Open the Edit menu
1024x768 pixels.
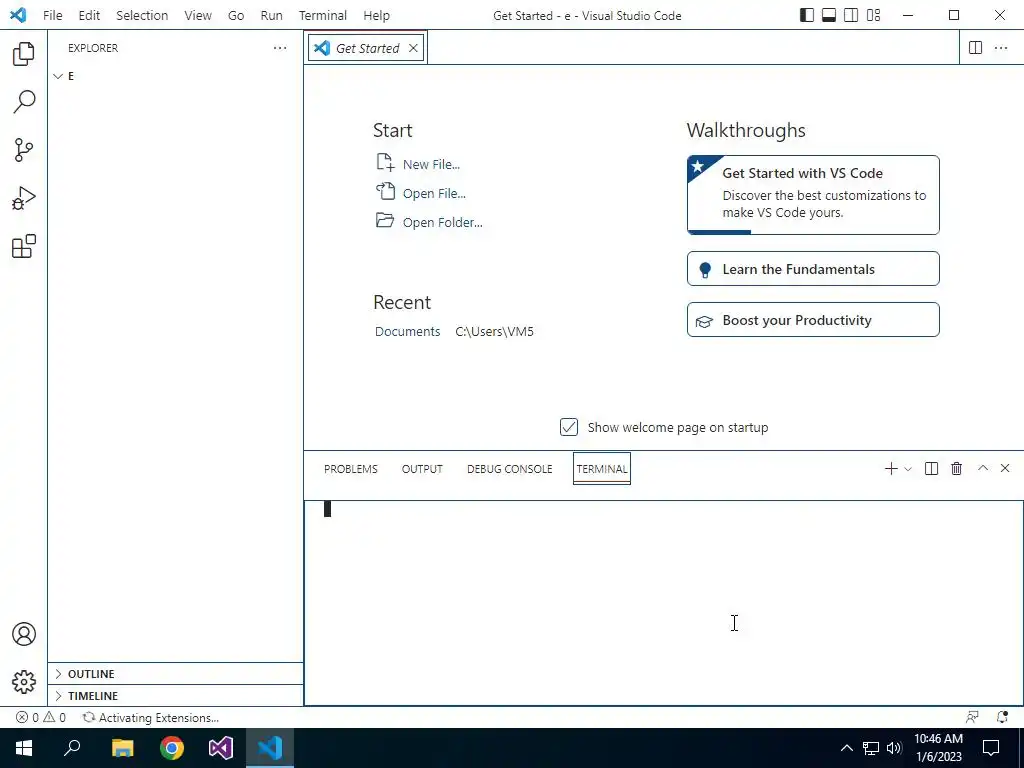(x=89, y=15)
